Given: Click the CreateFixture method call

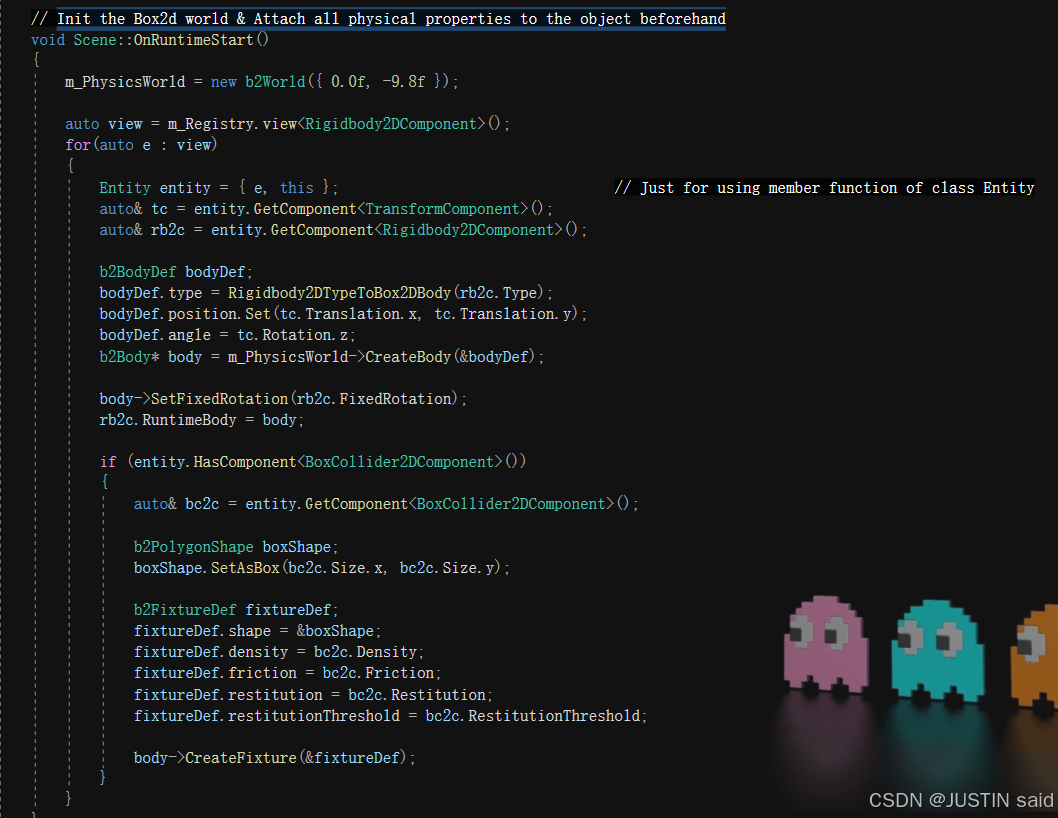Looking at the screenshot, I should 241,757.
